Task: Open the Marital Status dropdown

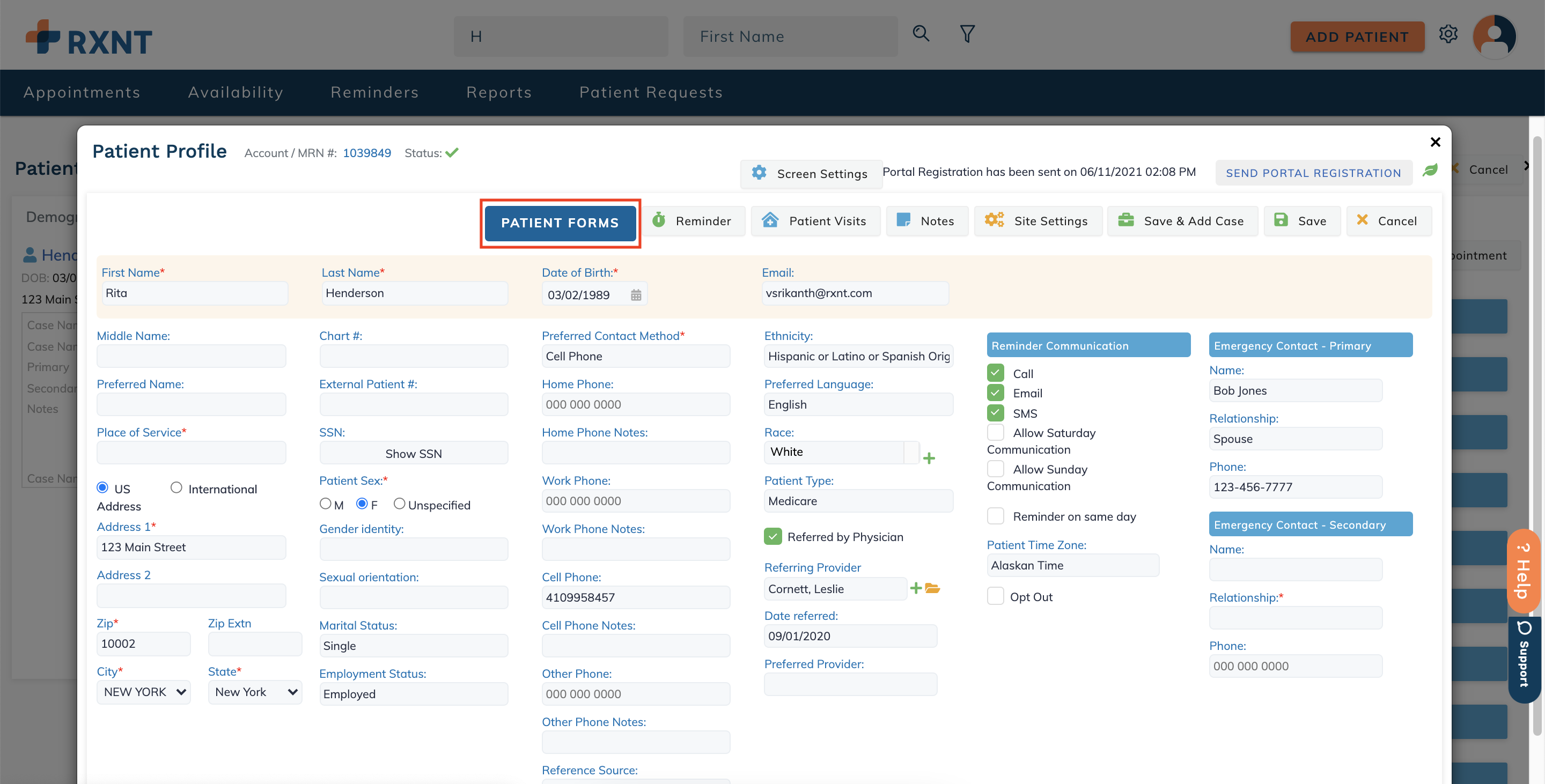Action: click(x=414, y=646)
